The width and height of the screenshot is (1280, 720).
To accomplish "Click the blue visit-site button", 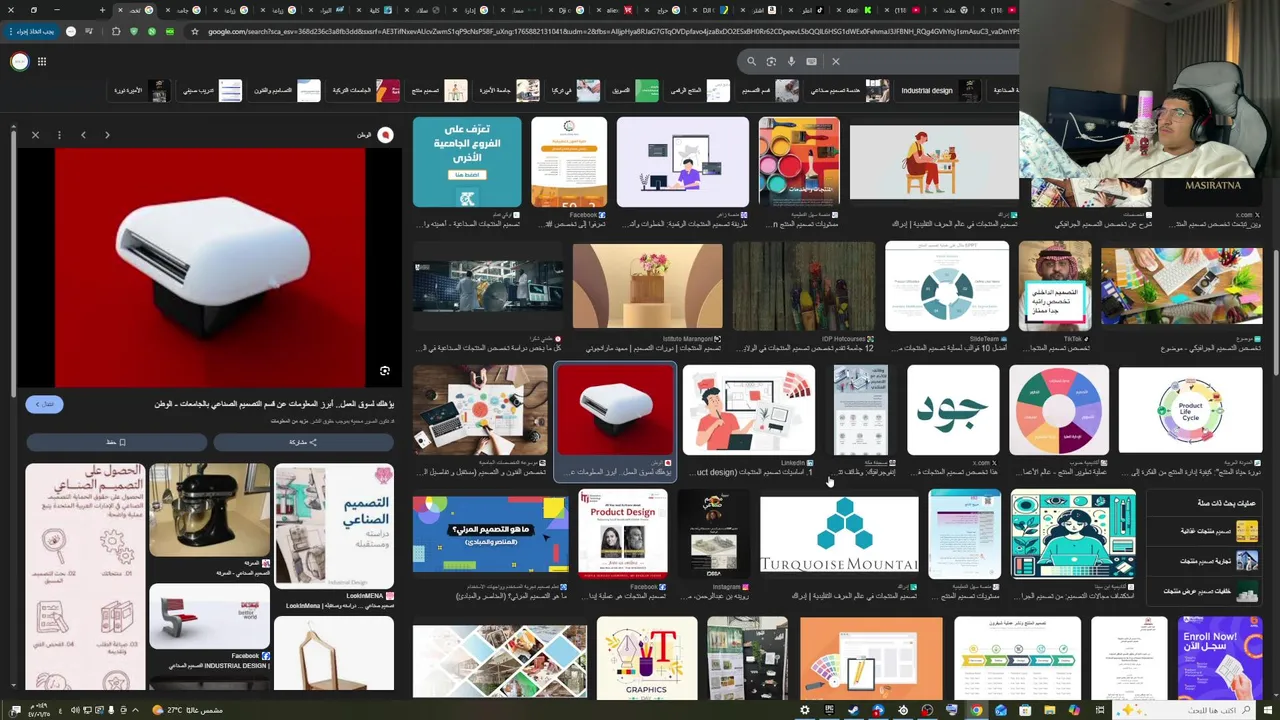I will [44, 404].
